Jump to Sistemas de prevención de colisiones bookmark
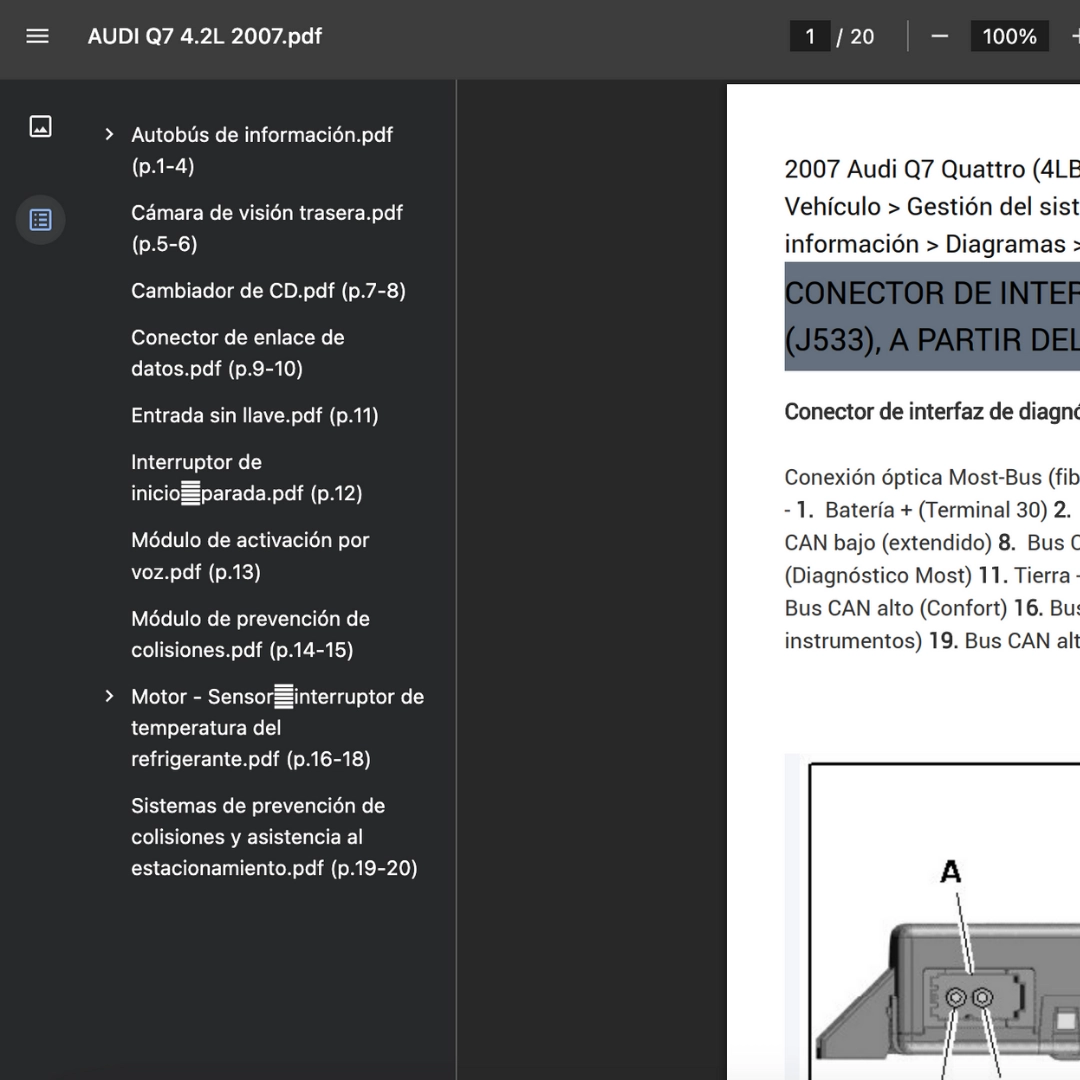1080x1080 pixels. 274,837
